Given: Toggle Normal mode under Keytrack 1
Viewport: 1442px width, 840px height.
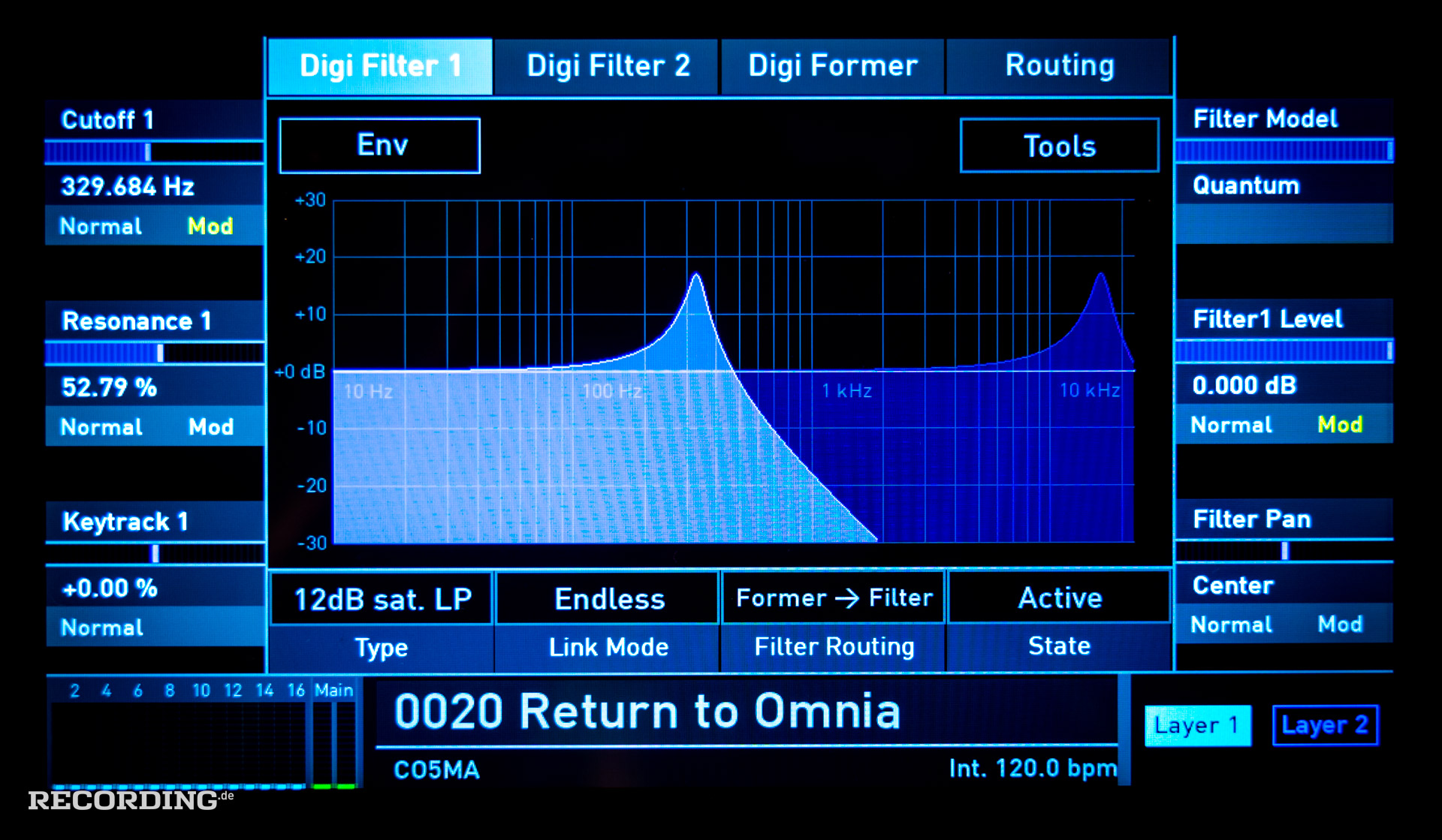Looking at the screenshot, I should [101, 627].
